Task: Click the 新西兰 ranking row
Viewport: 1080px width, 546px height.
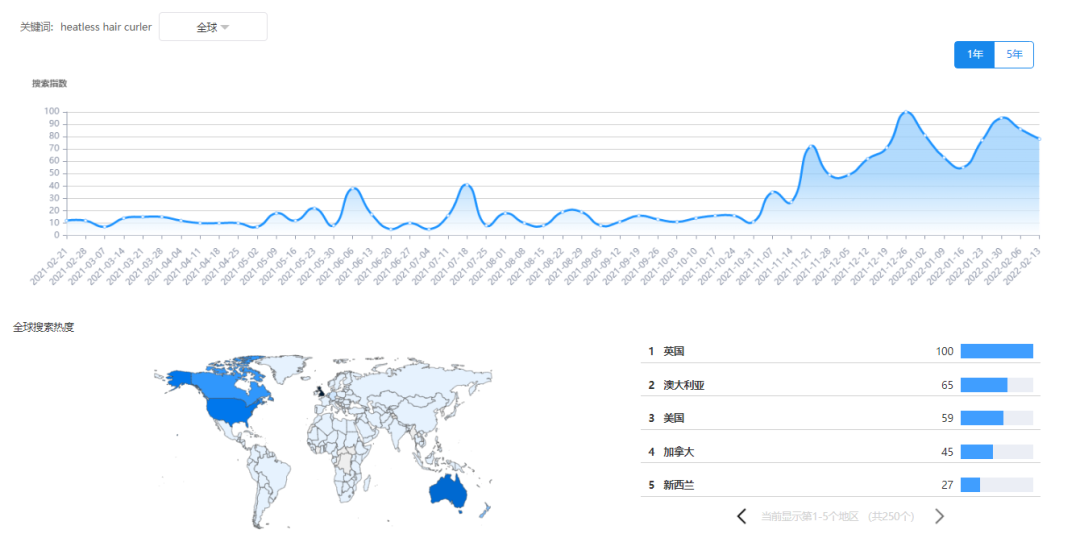Action: [678, 485]
